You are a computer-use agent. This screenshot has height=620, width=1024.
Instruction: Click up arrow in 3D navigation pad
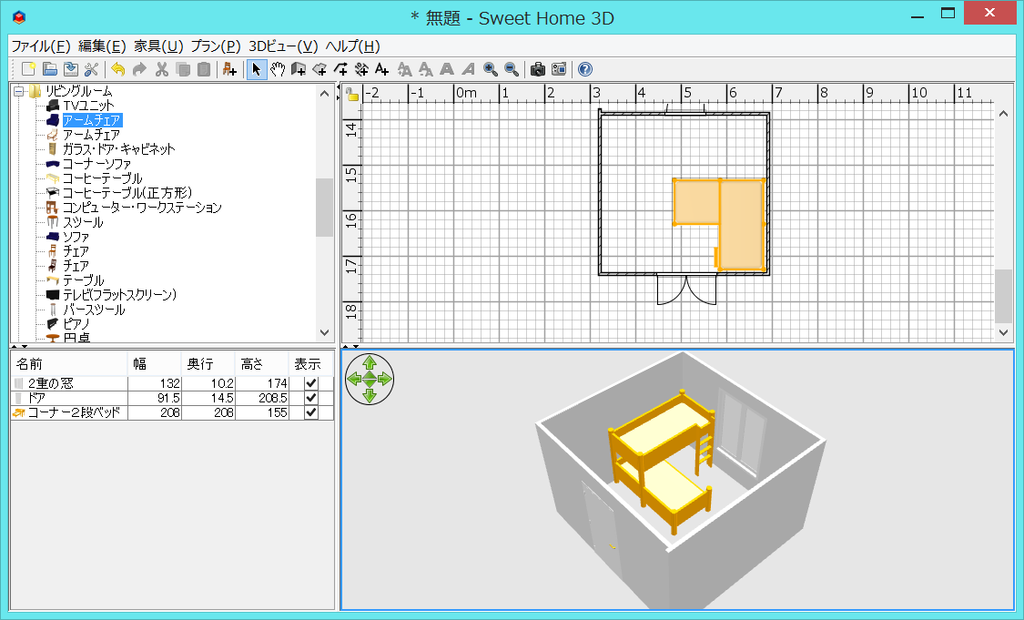pos(370,363)
